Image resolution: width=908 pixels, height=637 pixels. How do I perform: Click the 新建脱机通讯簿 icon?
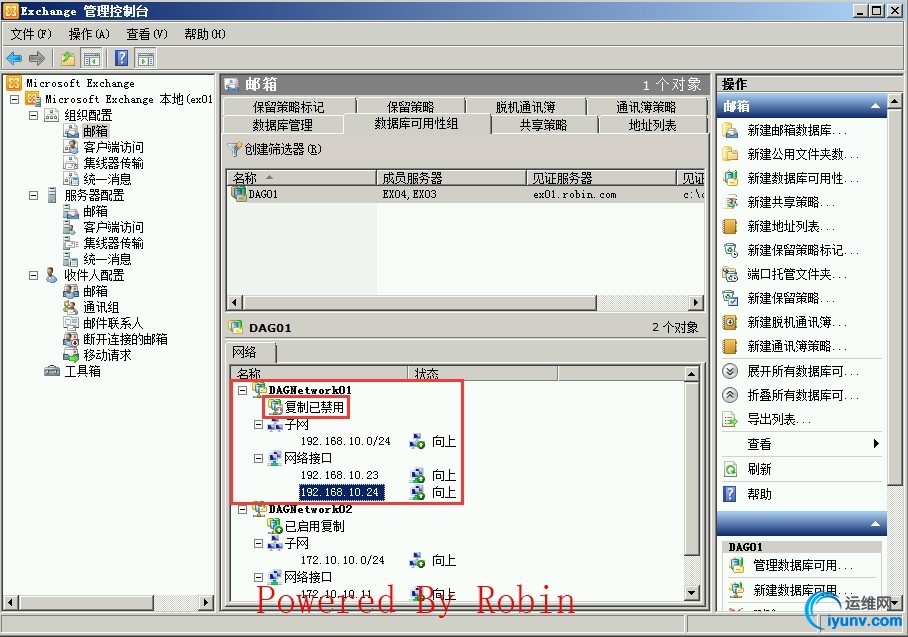tap(730, 322)
